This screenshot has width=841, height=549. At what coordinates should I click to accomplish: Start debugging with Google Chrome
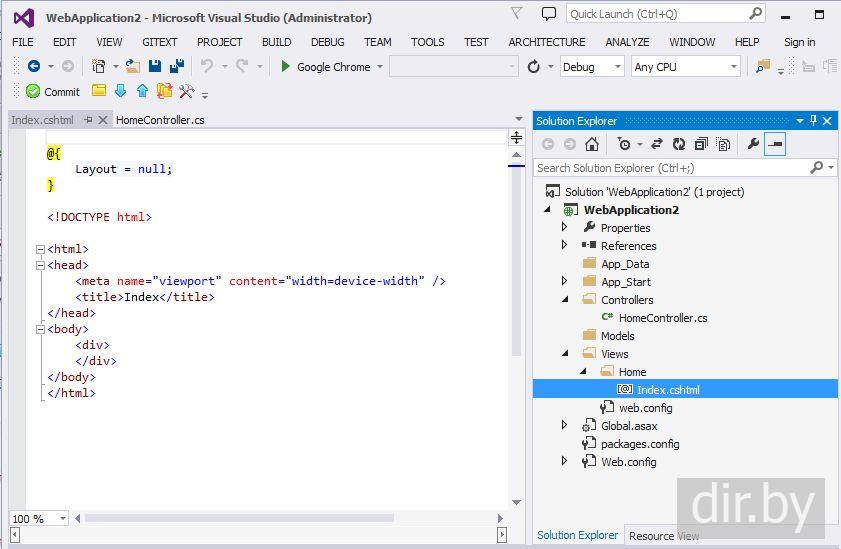coord(325,67)
